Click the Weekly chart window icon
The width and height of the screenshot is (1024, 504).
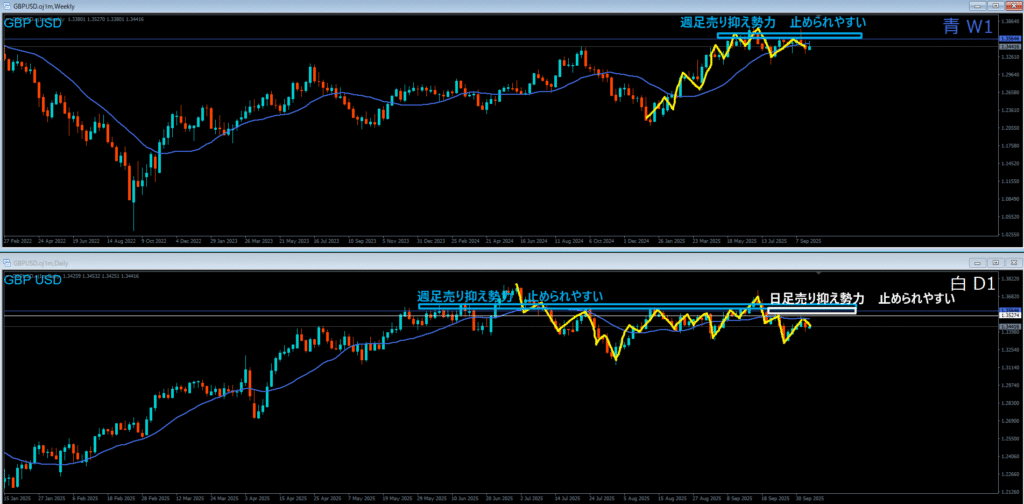point(6,5)
